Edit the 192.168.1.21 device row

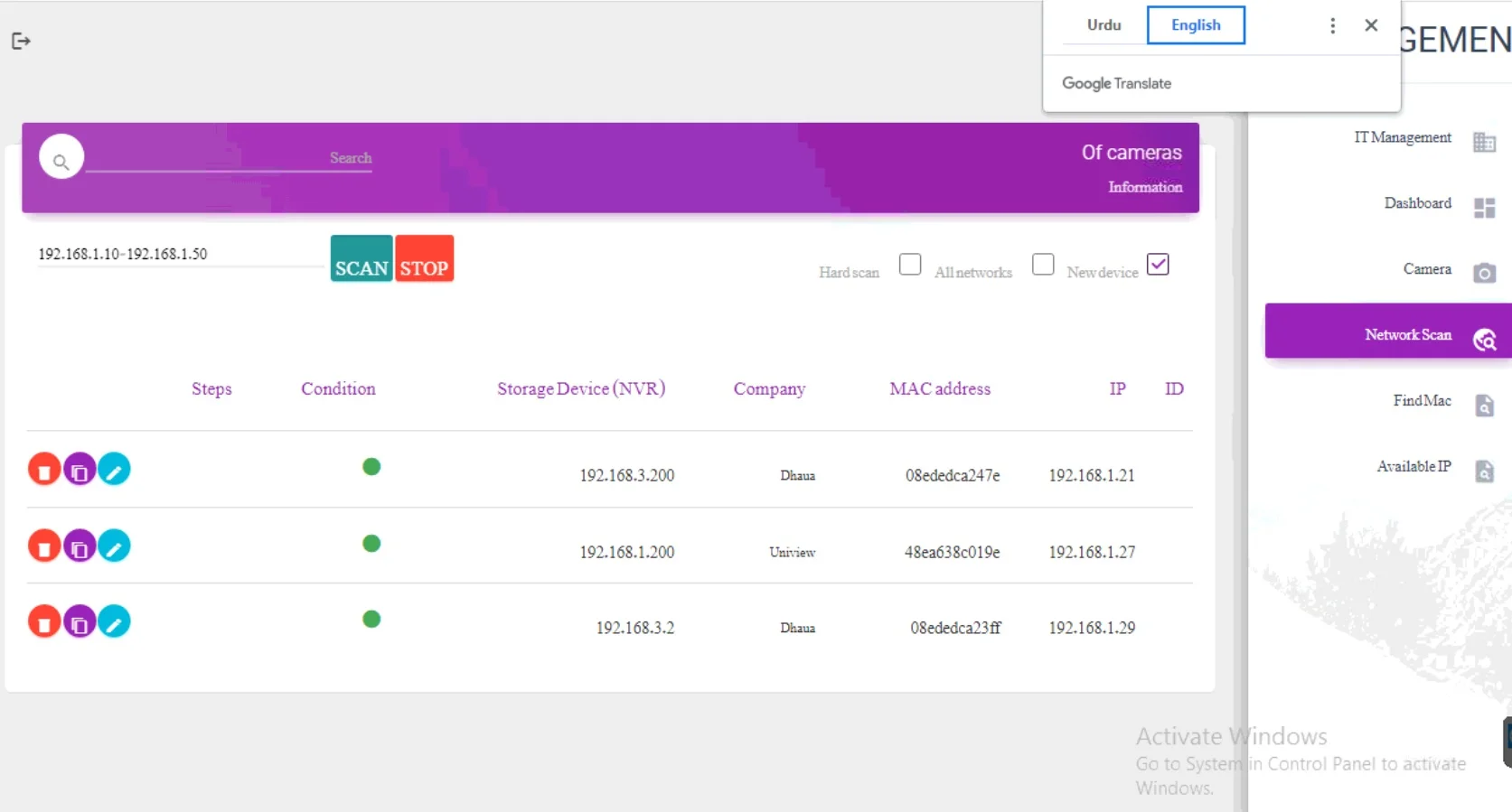tap(114, 470)
